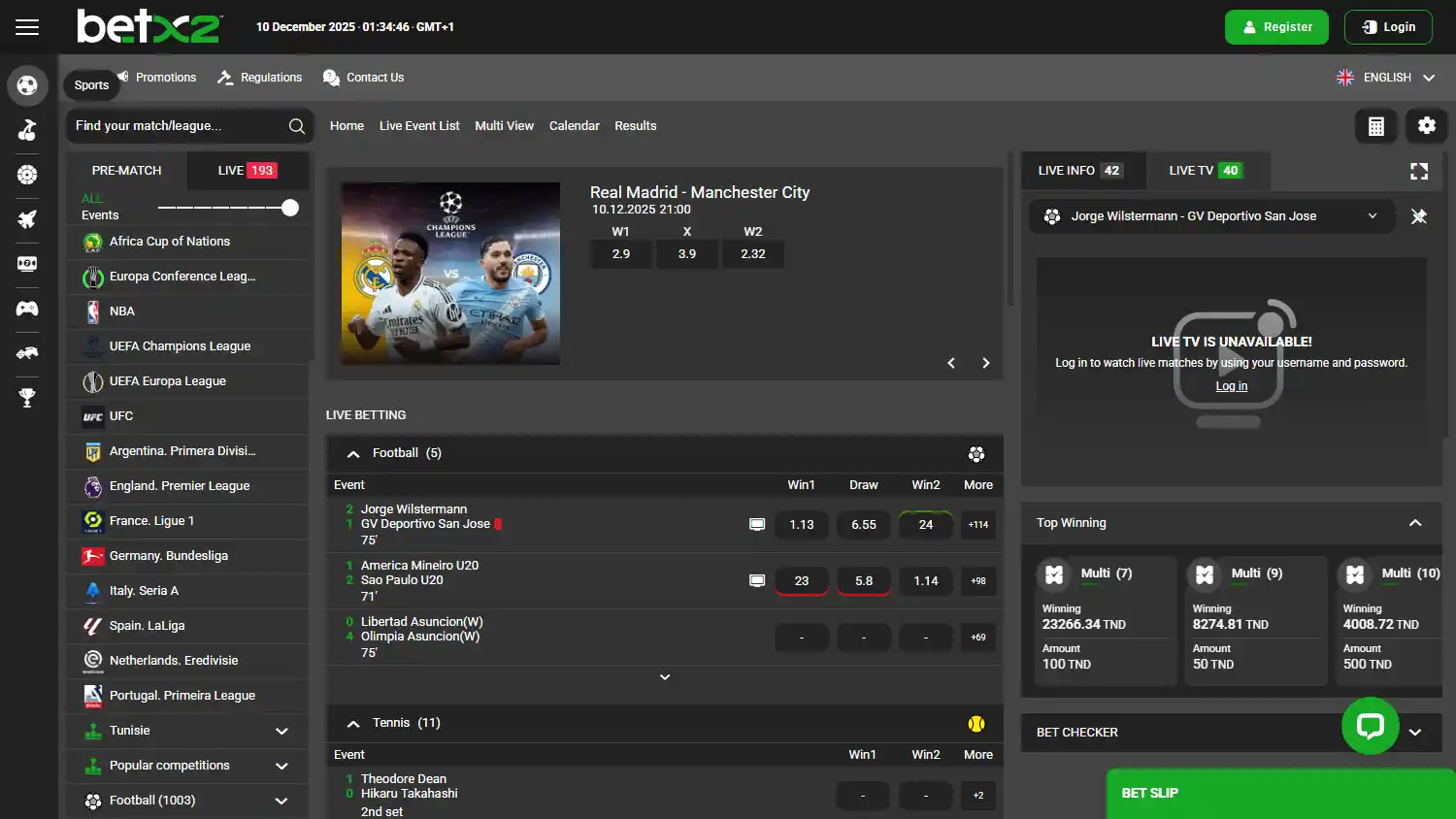
Task: Open the trophy tournaments sidebar icon
Action: point(27,398)
